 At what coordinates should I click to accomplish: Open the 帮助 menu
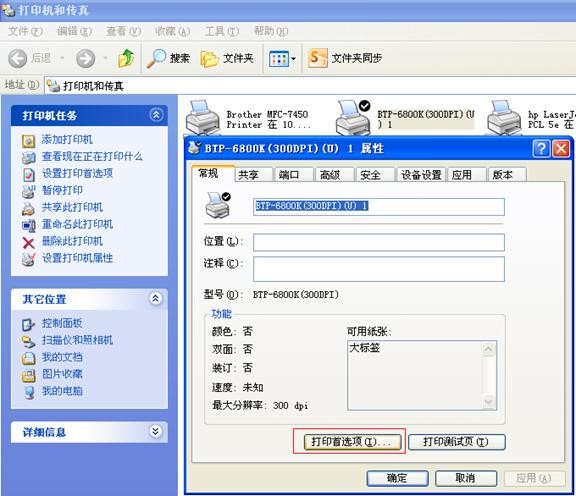click(x=271, y=31)
